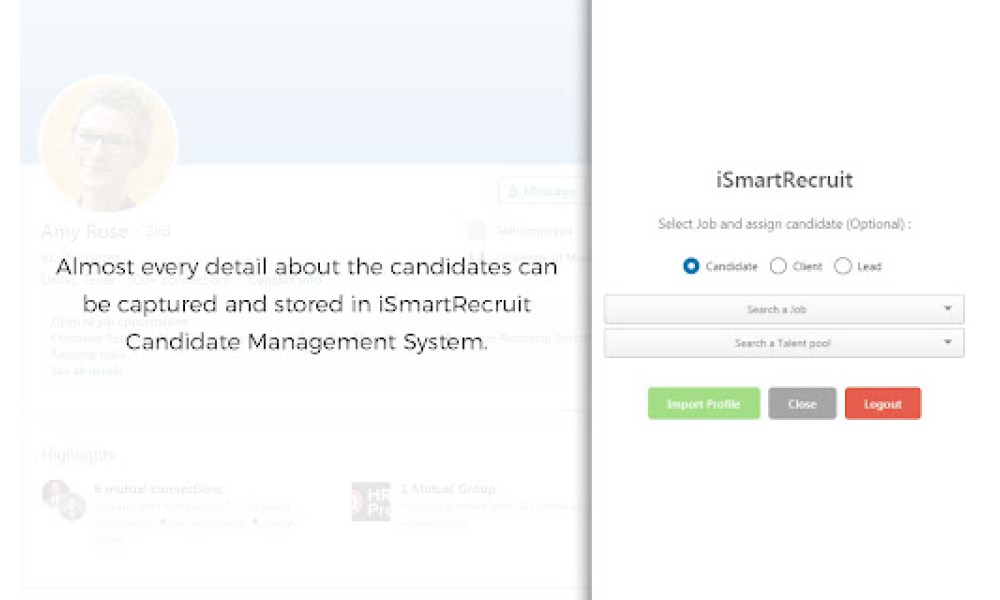The height and width of the screenshot is (600, 1000).
Task: Select the Lead radio option
Action: click(842, 266)
